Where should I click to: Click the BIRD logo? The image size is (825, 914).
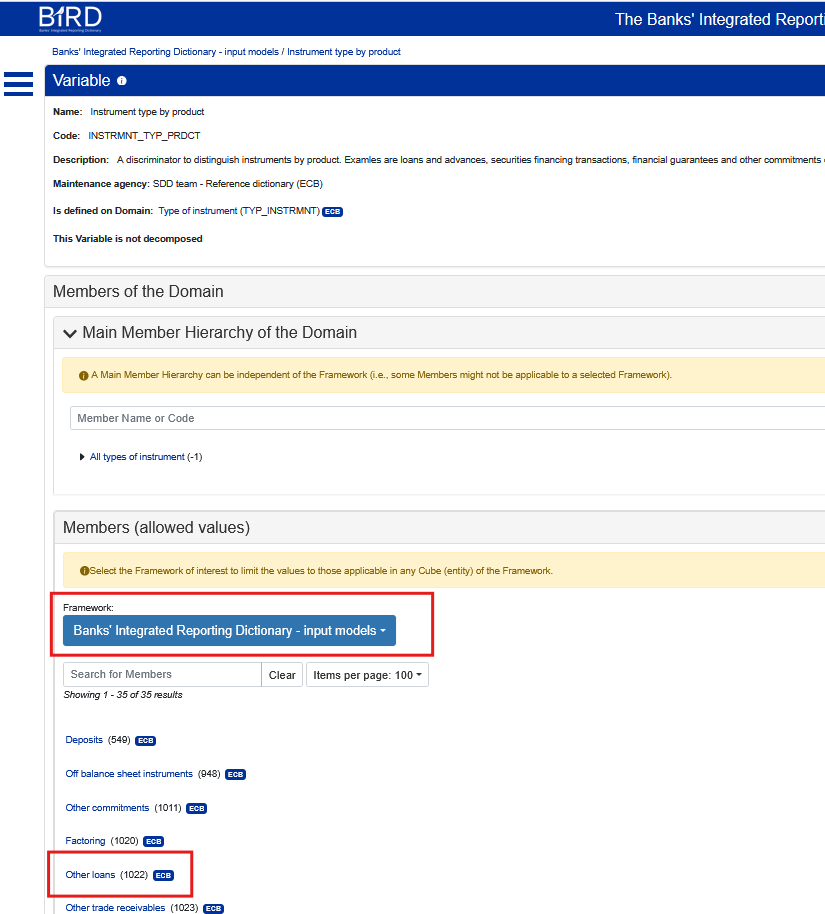point(70,19)
